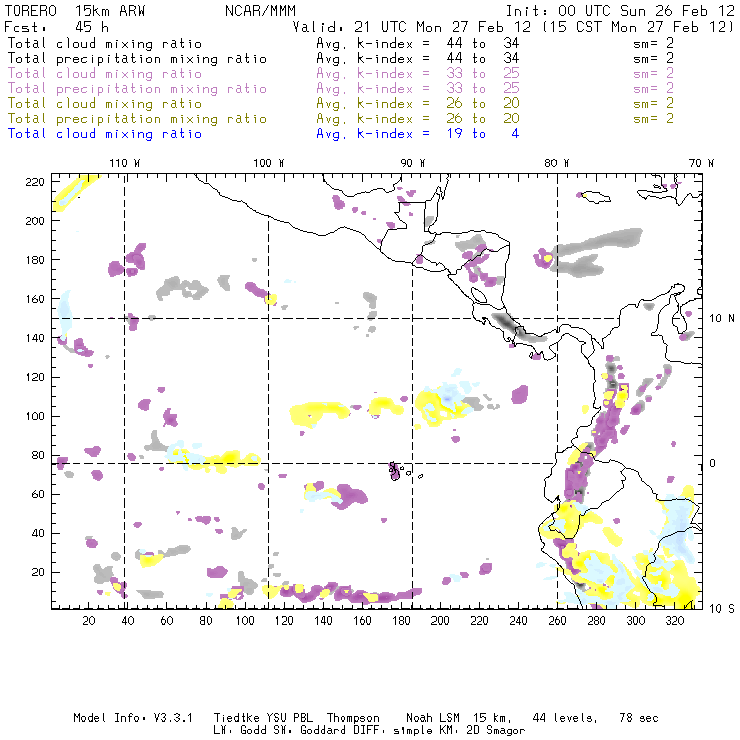Click the "280" tick label on the horizontal axis
Image resolution: width=740 pixels, height=740 pixels.
[x=597, y=621]
